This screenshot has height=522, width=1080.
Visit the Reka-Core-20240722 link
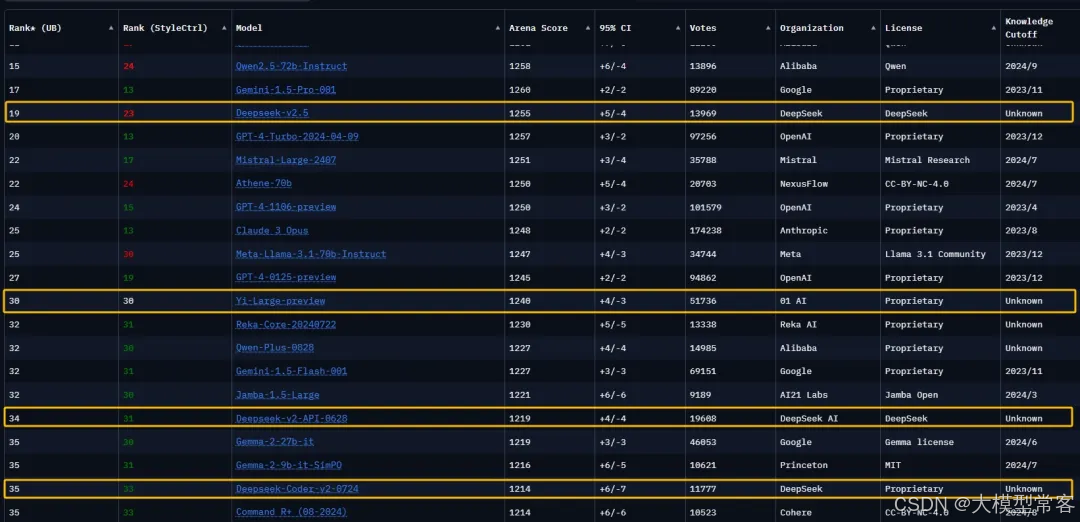point(286,324)
